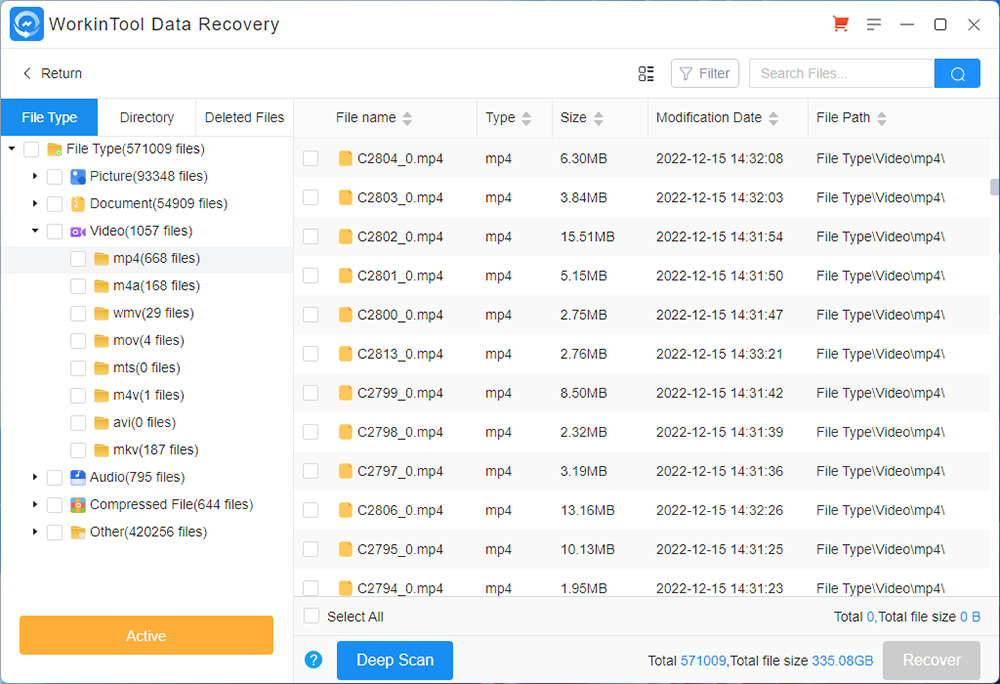Viewport: 1000px width, 684px height.
Task: Open the hamburger menu icon
Action: (x=874, y=24)
